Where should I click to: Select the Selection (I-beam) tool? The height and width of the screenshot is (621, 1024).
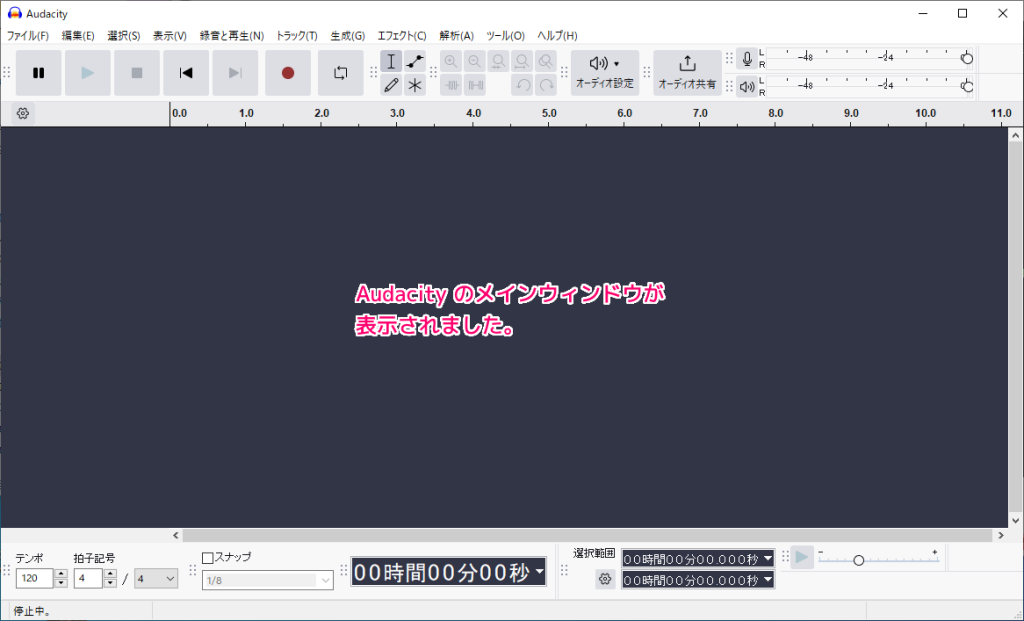point(391,61)
